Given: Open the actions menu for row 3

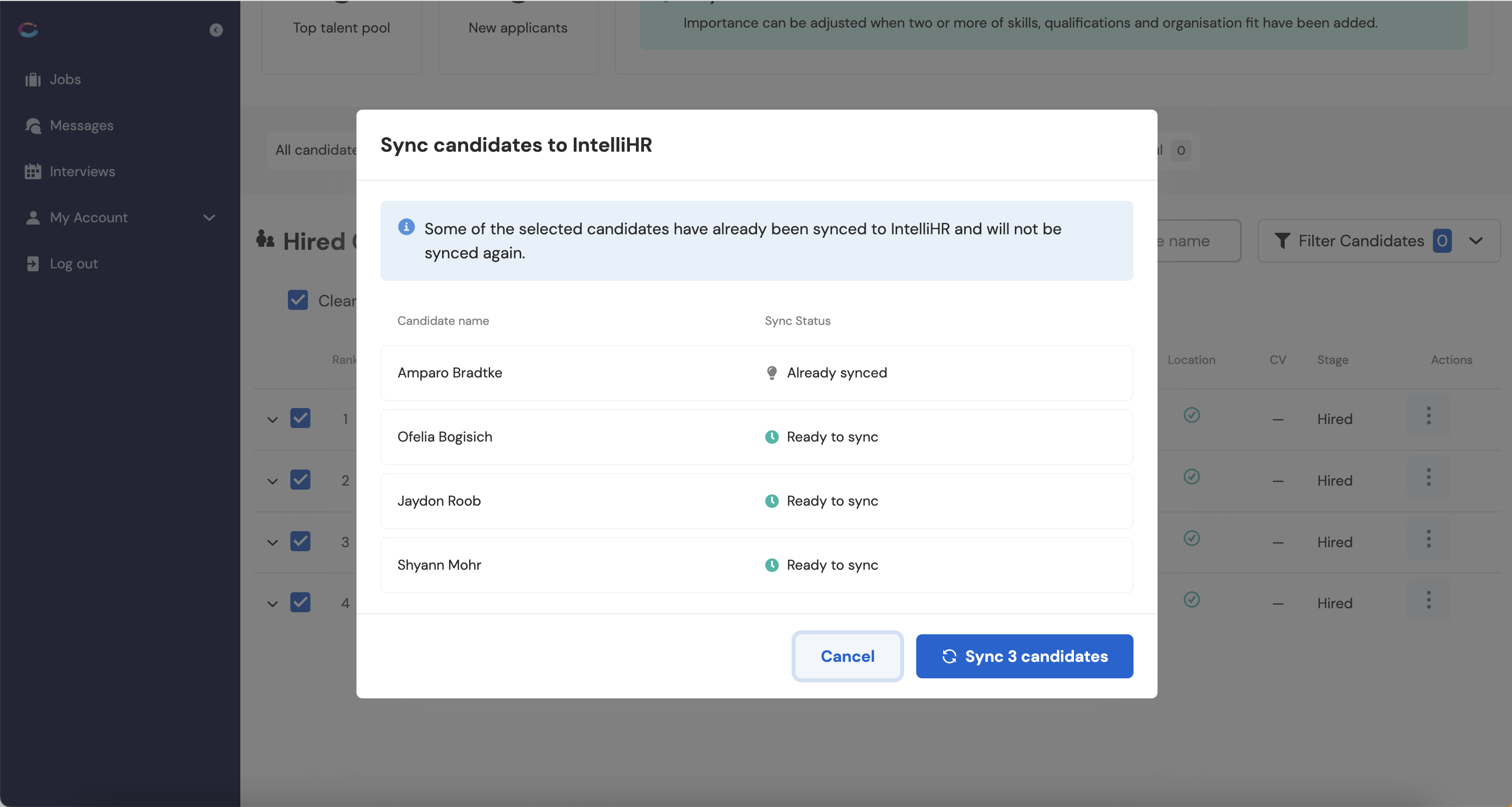Looking at the screenshot, I should [x=1429, y=539].
